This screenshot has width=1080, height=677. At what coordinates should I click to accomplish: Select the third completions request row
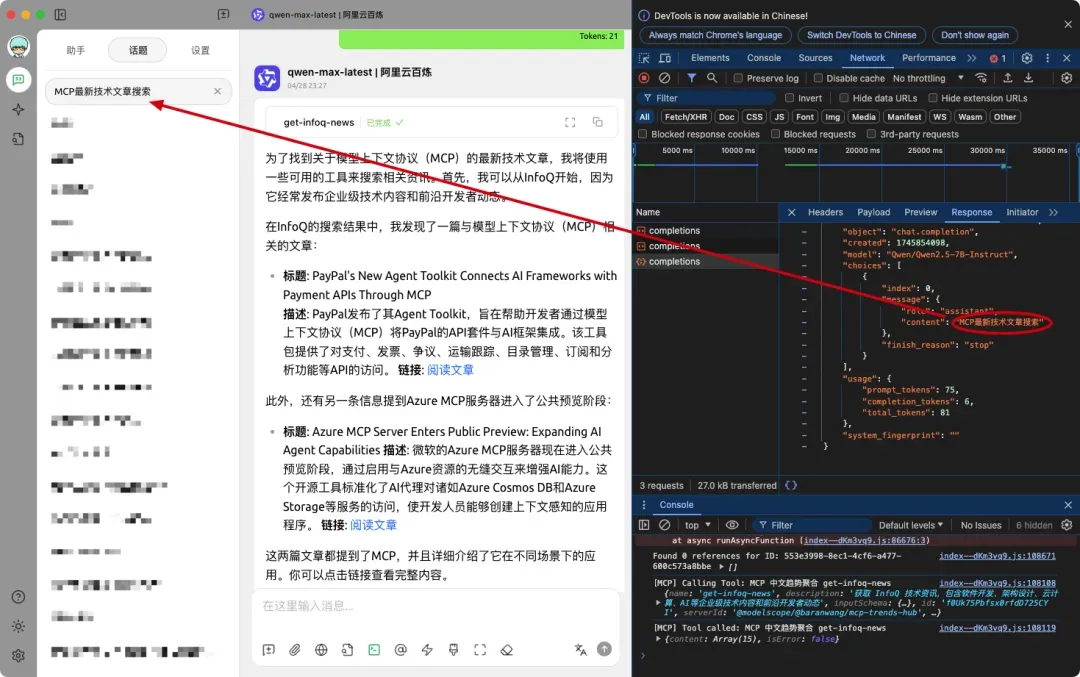[706, 262]
